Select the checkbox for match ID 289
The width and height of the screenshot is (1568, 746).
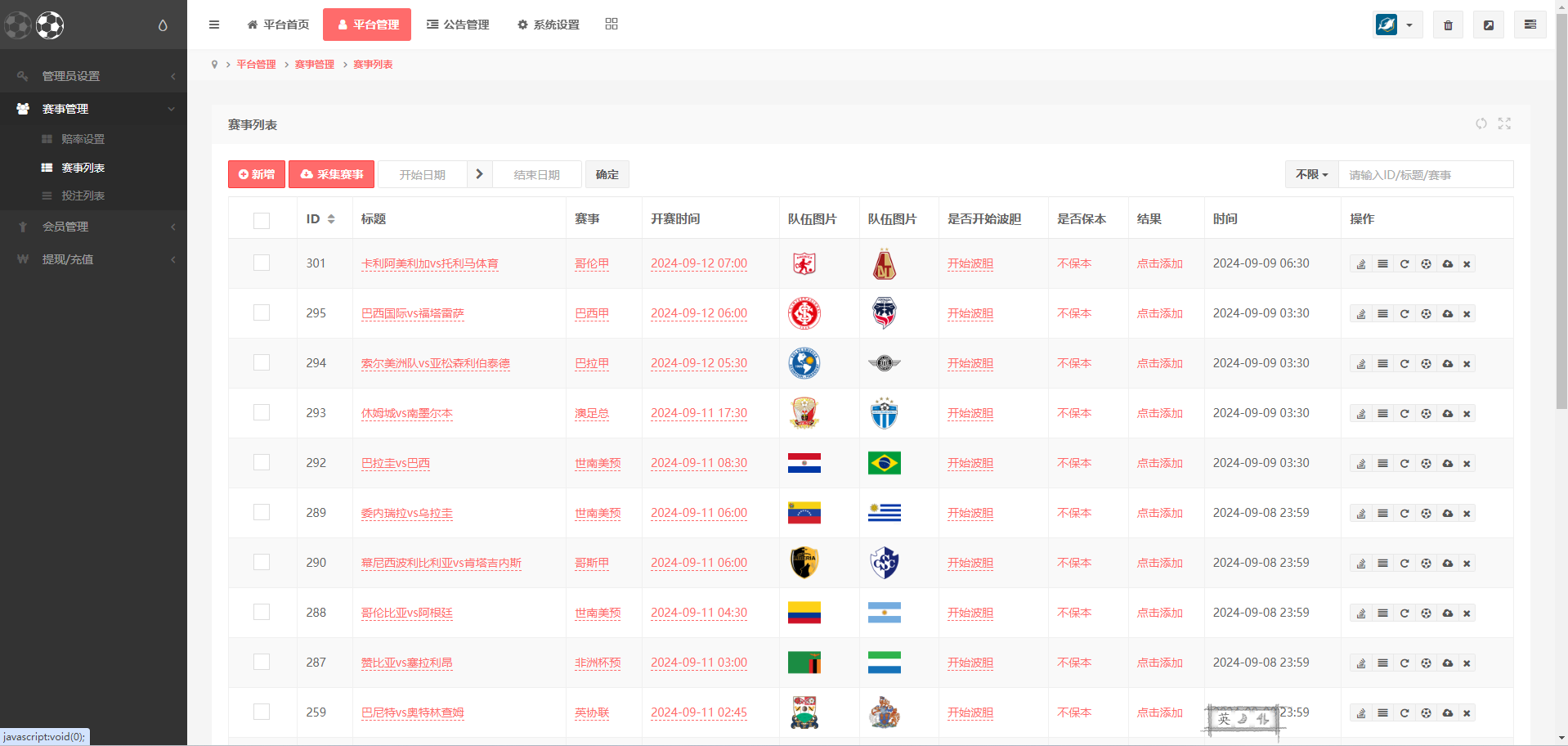[x=262, y=513]
